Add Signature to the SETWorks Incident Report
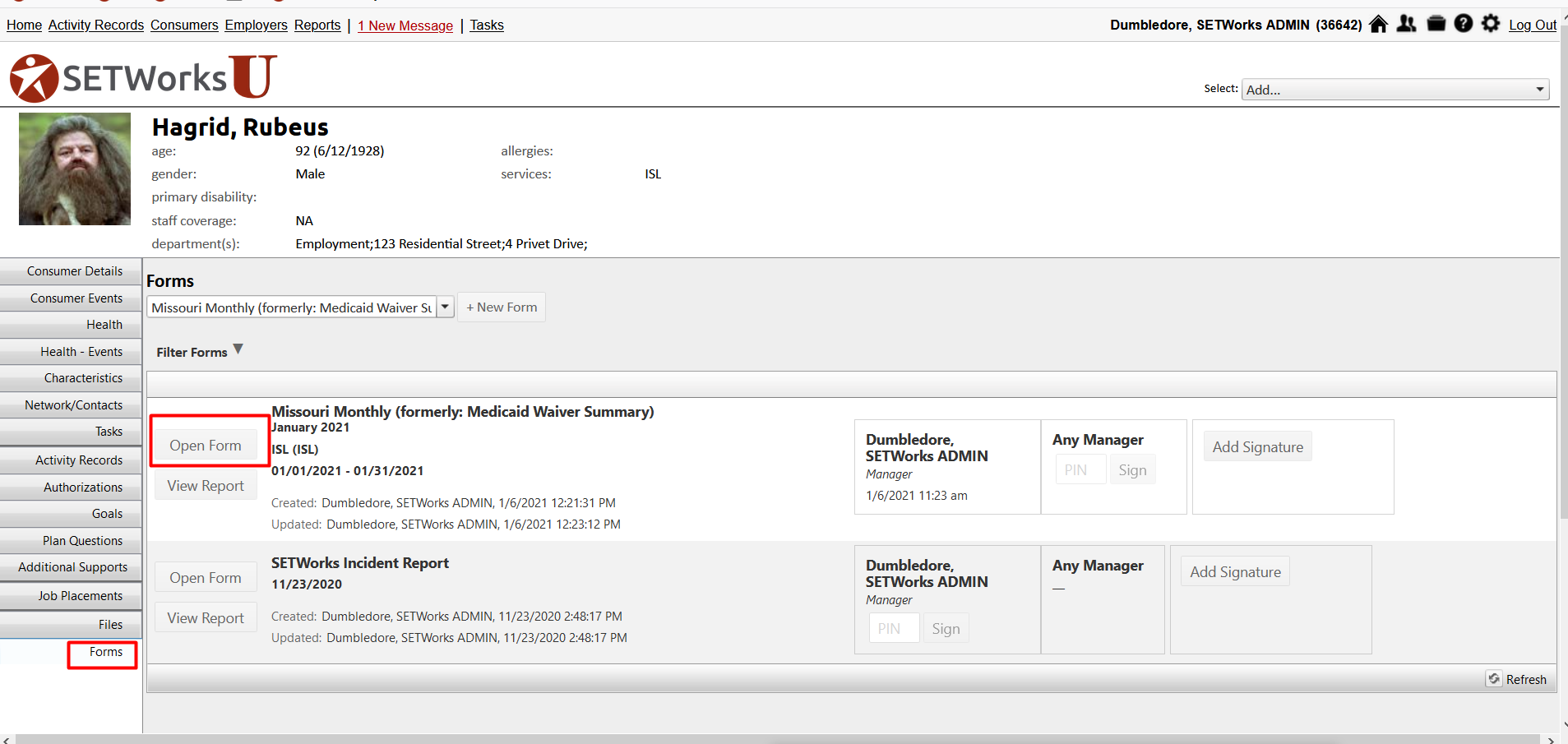Viewport: 1568px width, 744px height. point(1236,572)
